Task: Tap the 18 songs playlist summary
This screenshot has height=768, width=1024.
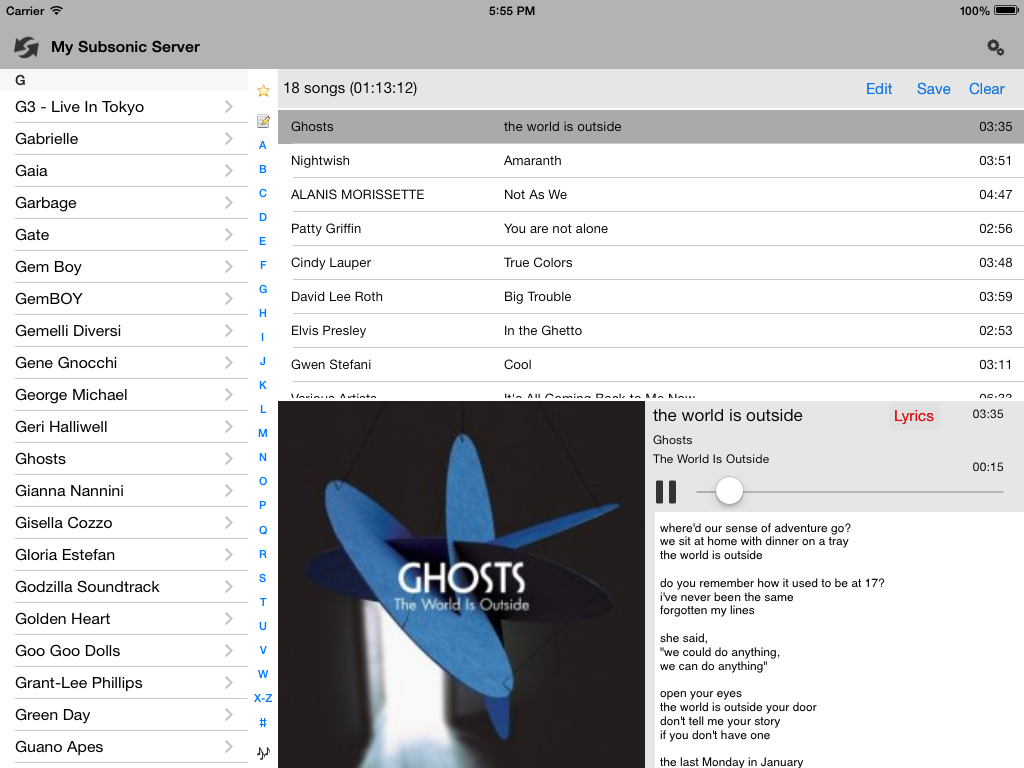Action: point(350,88)
